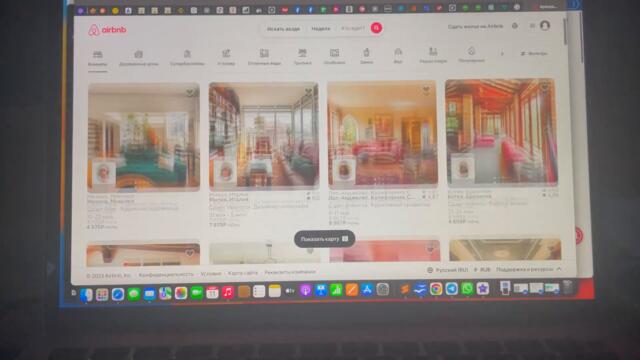
Task: Click the red search magnifier button
Action: 376,28
